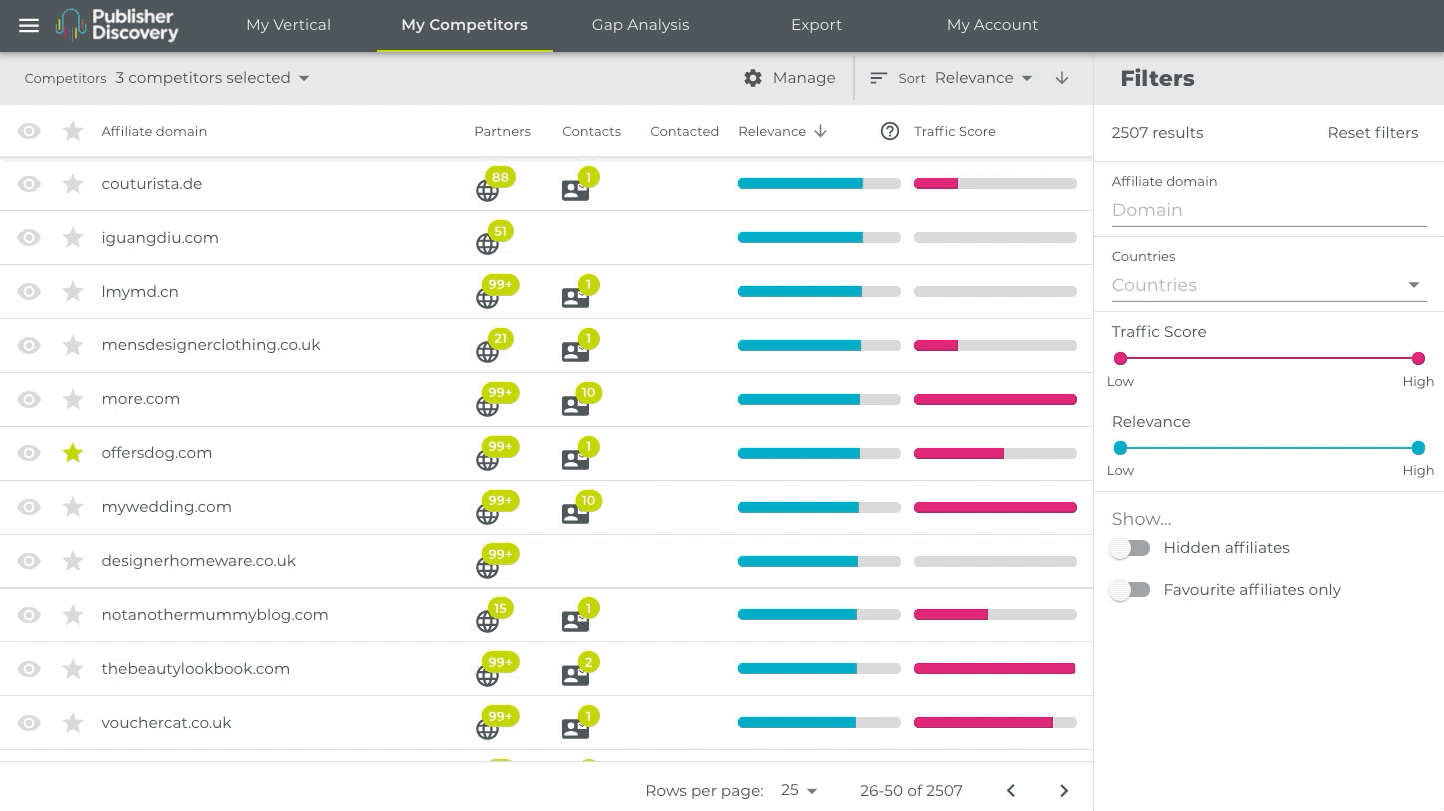Go to previous page arrow

[1011, 791]
